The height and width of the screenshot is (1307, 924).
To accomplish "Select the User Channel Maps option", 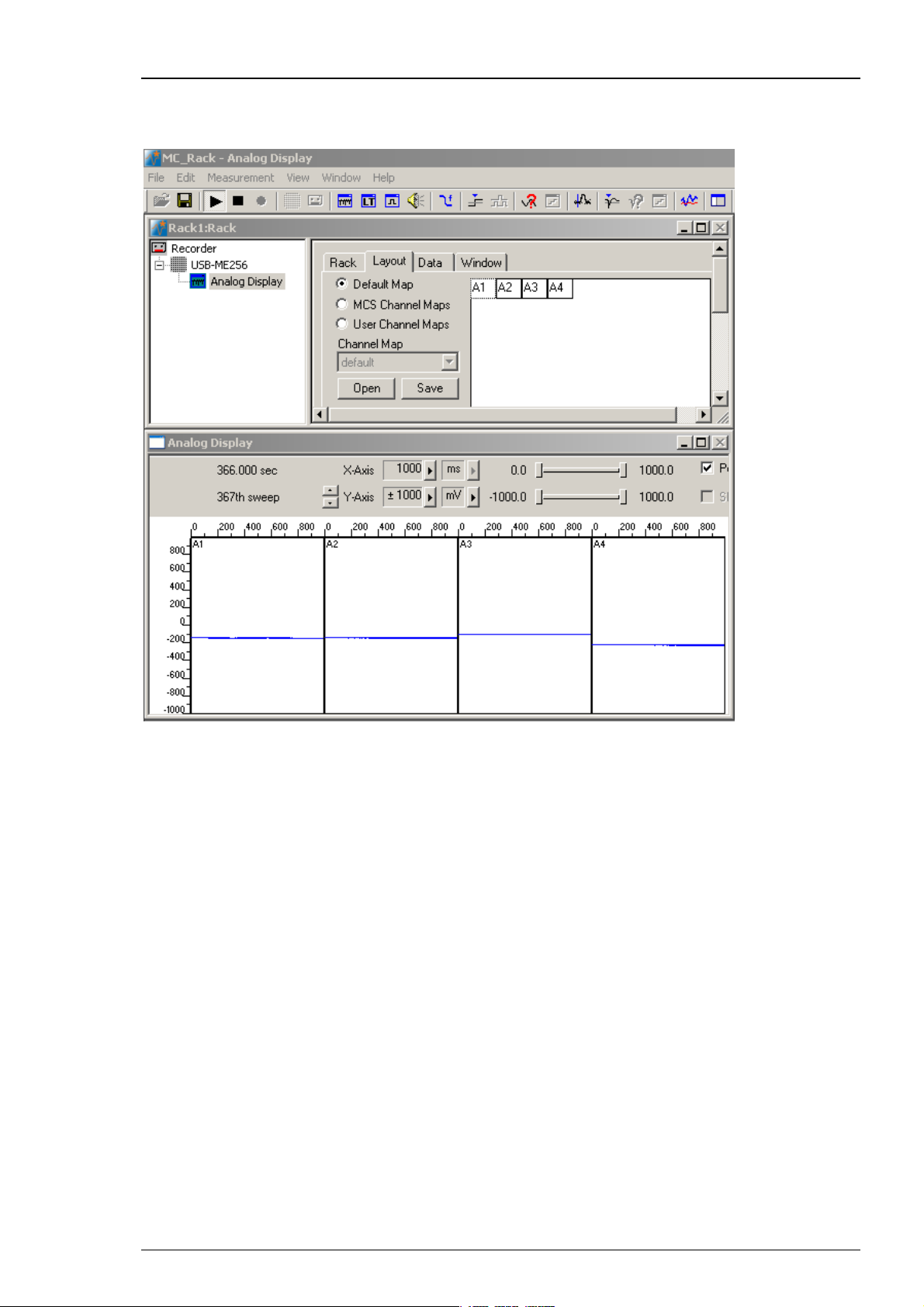I will pos(341,323).
